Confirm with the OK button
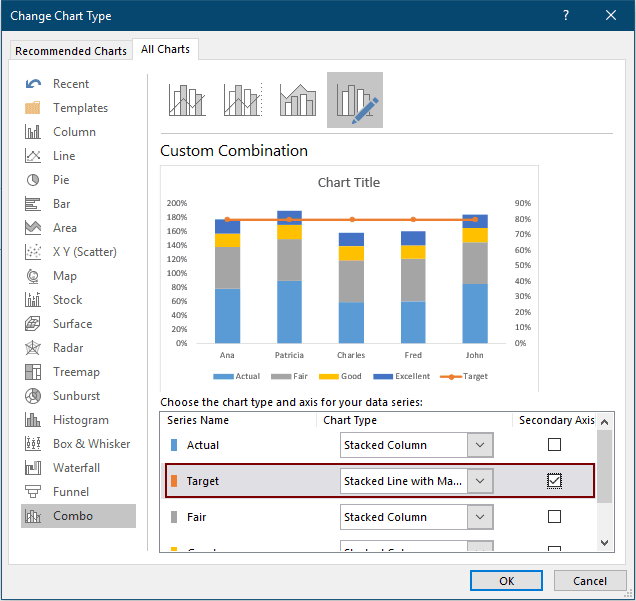 506,581
